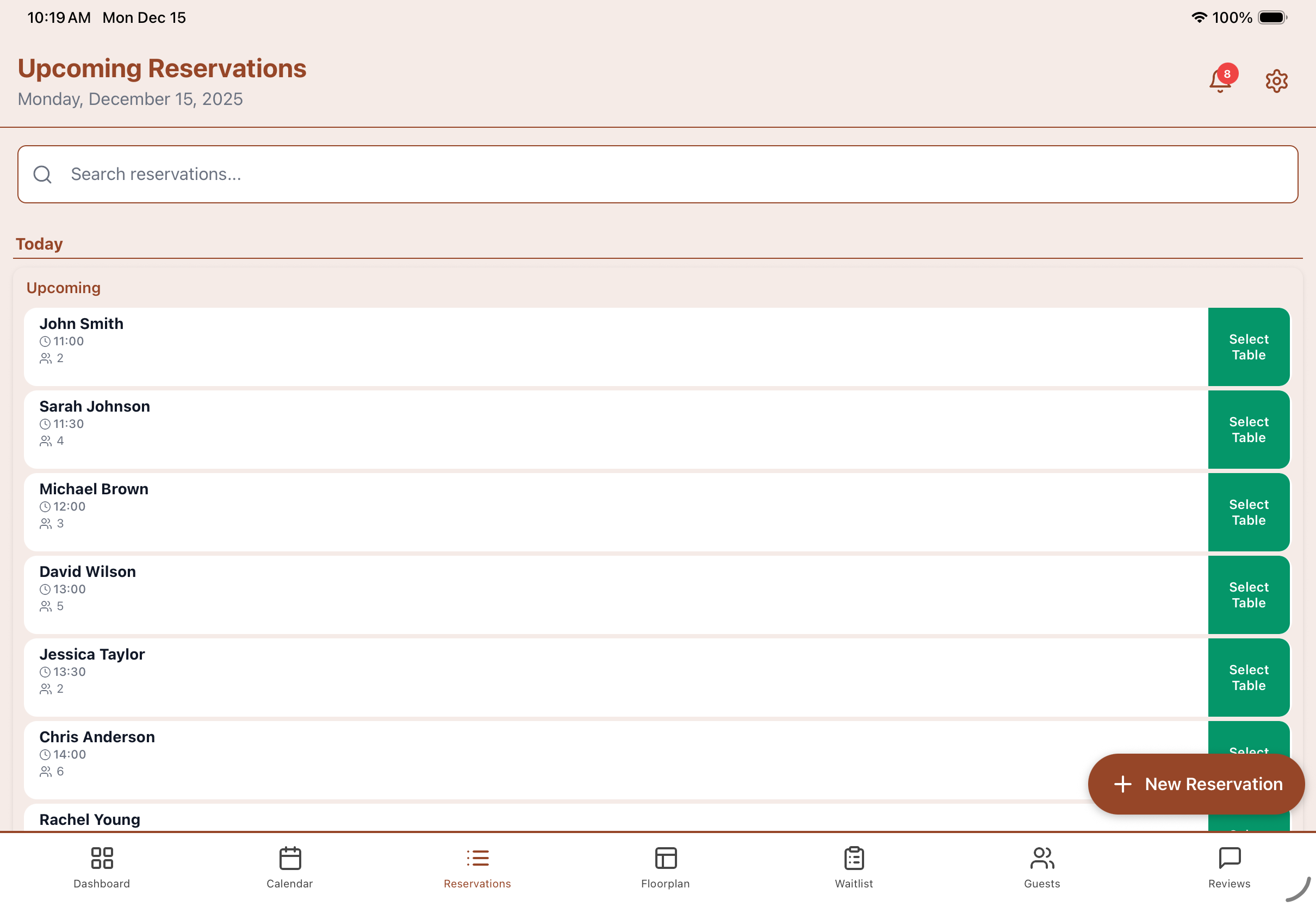
Task: Go to the Dashboard tab
Action: point(102,867)
